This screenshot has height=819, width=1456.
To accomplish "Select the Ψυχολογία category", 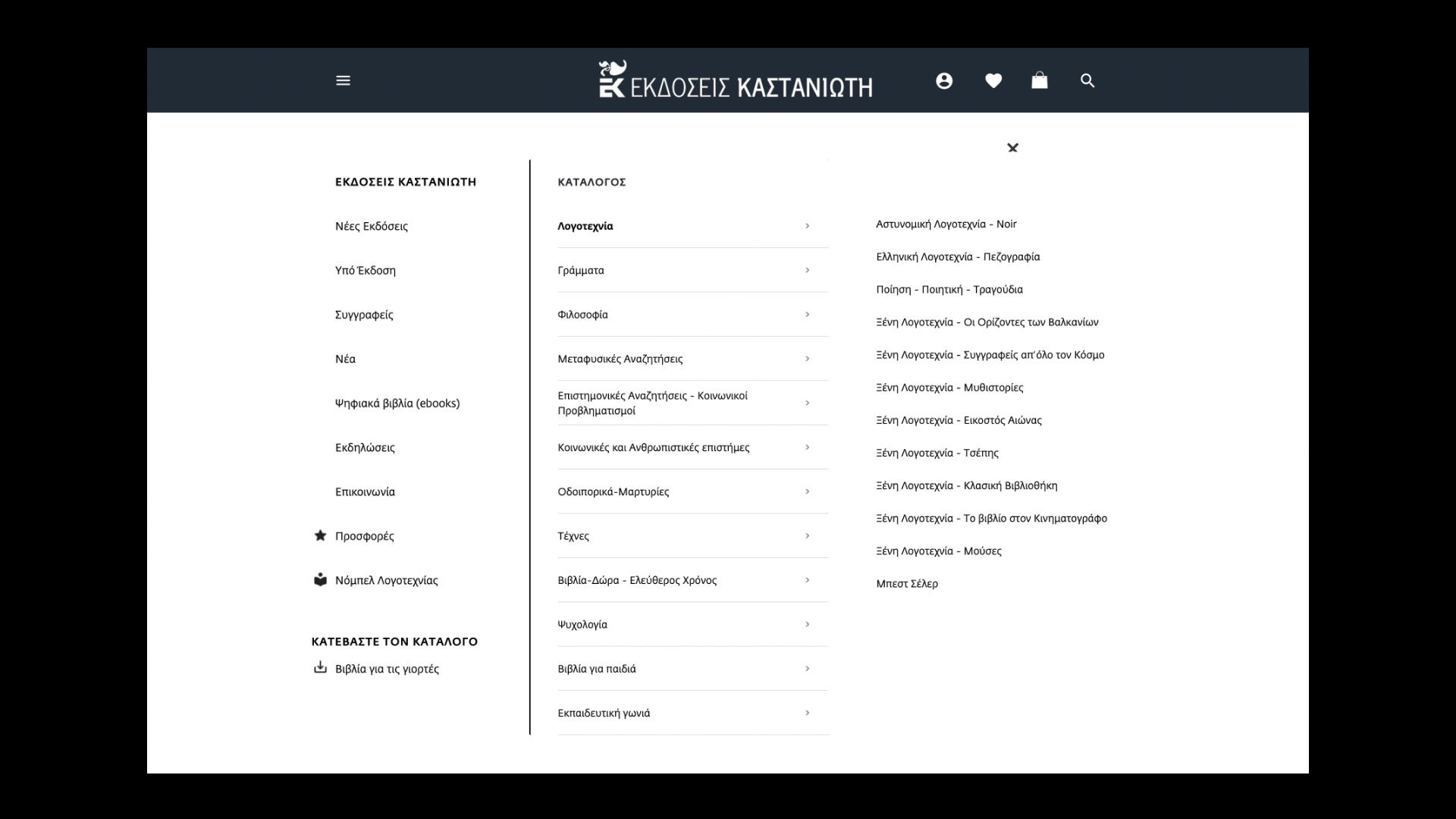I will pyautogui.click(x=582, y=625).
